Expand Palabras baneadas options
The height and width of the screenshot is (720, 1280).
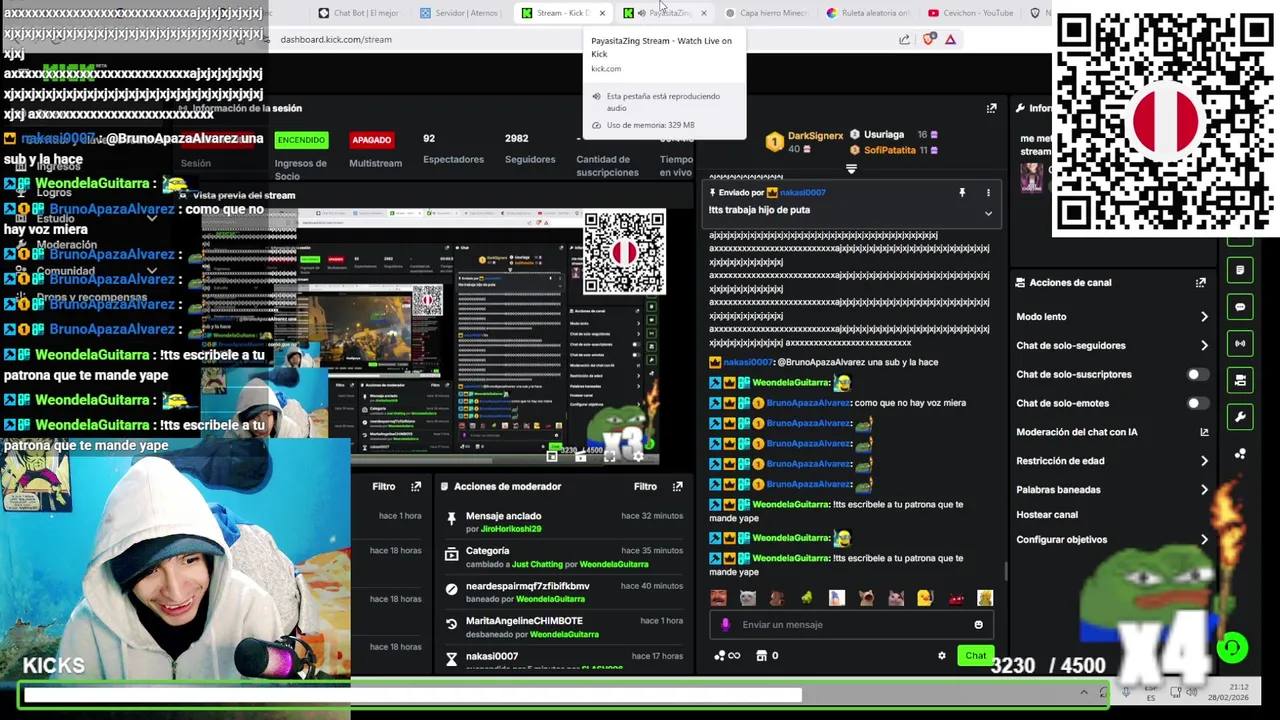coord(1204,490)
